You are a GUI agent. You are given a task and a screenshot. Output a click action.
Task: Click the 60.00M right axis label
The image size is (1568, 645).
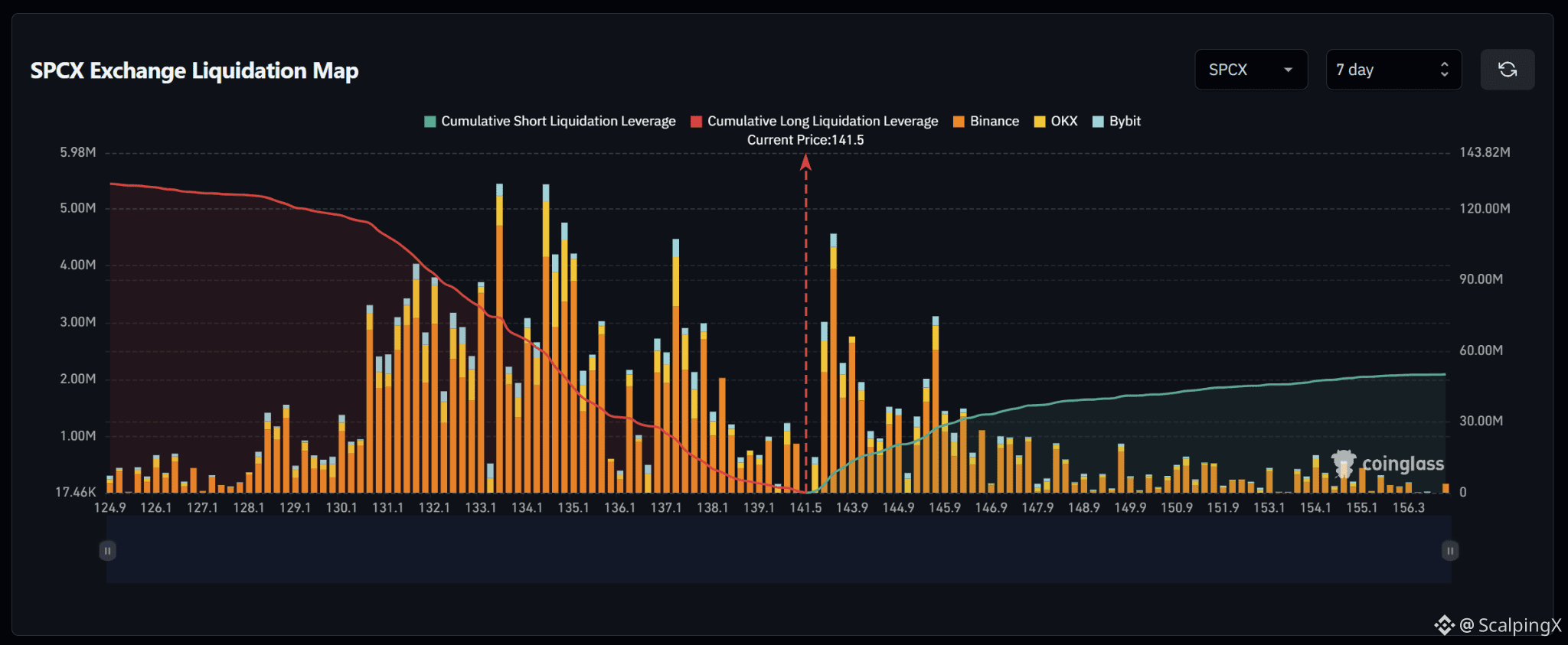click(1481, 350)
